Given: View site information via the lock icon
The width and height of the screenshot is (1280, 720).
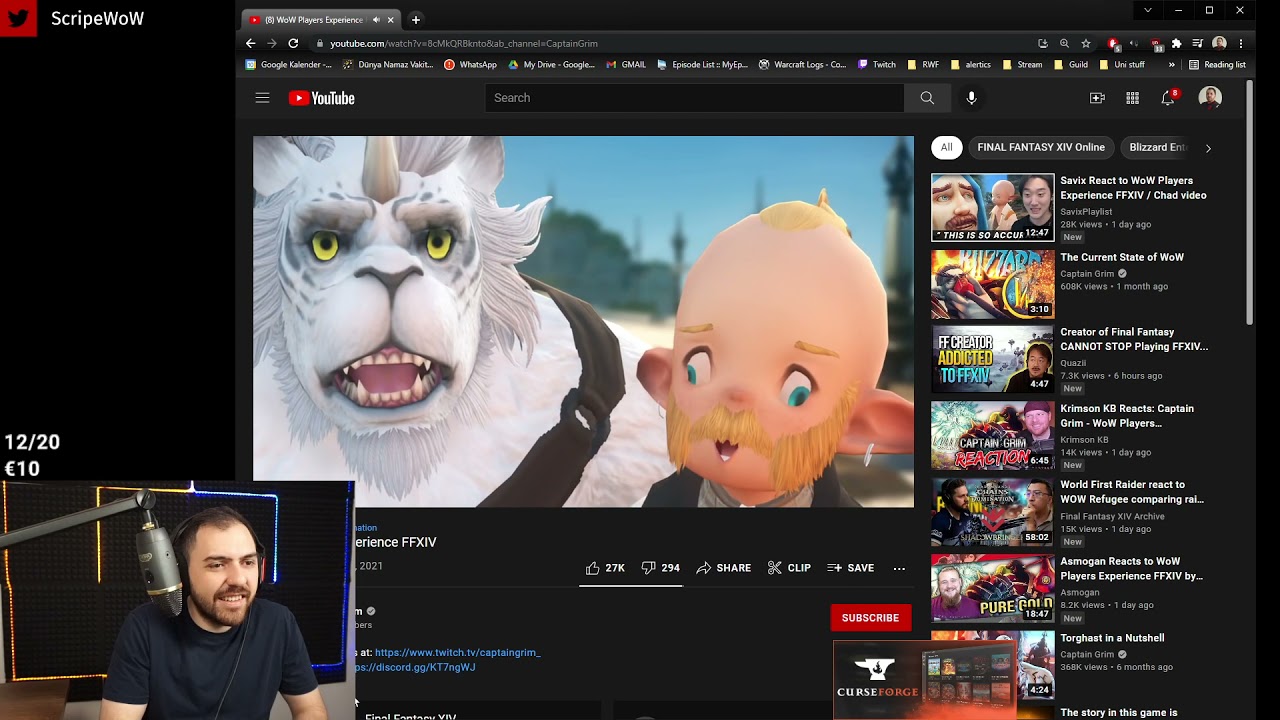Looking at the screenshot, I should tap(319, 43).
